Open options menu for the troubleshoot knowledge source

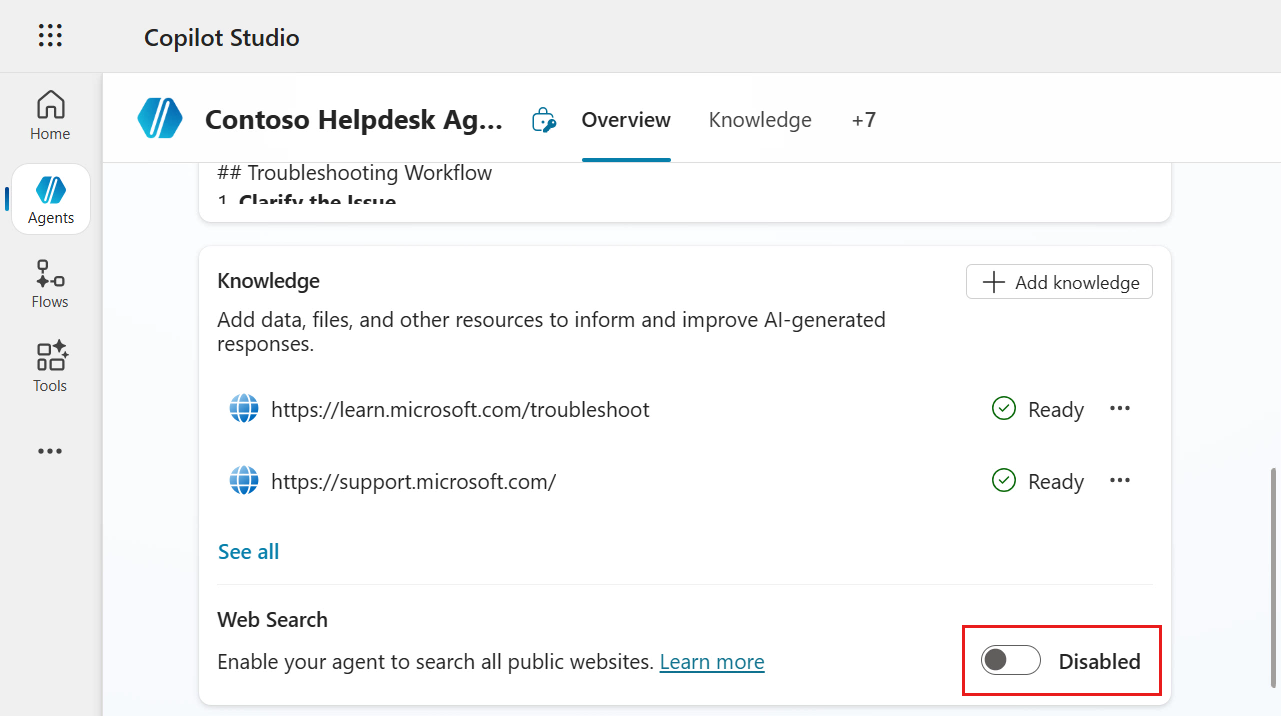pyautogui.click(x=1120, y=408)
